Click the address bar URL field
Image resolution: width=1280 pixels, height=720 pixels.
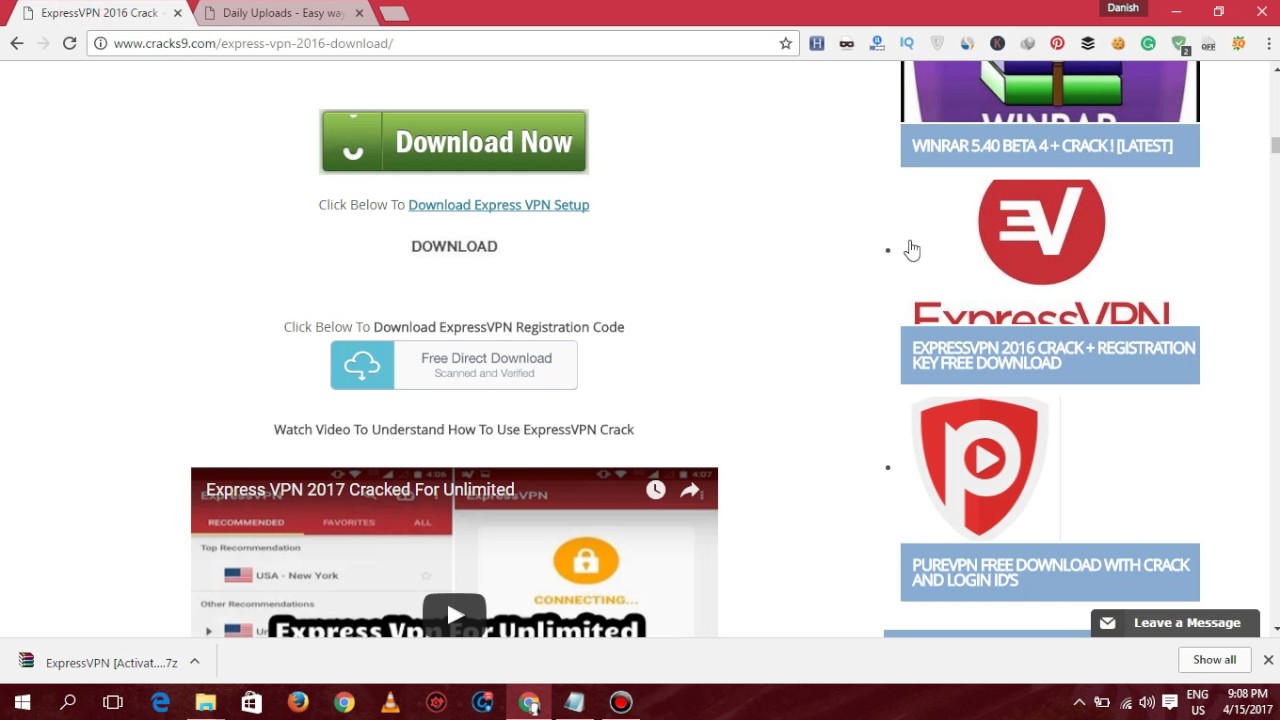tap(440, 43)
